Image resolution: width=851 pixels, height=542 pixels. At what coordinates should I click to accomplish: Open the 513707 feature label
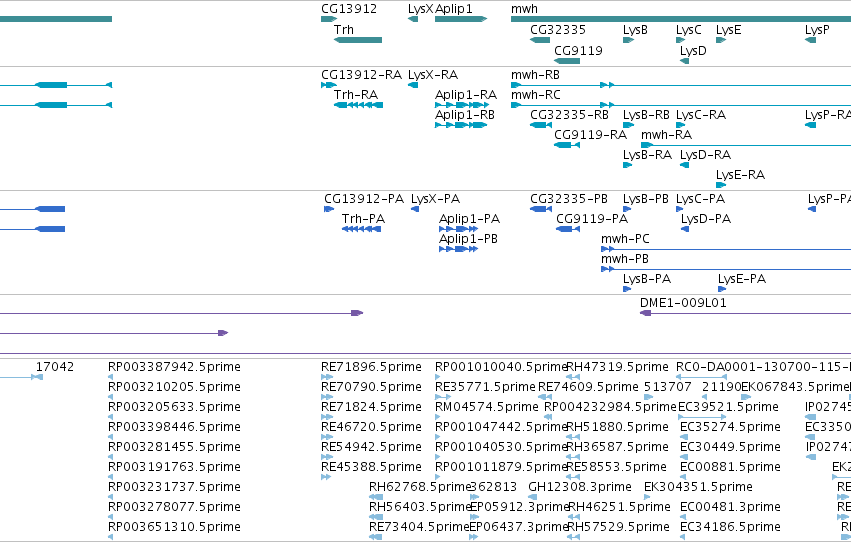coord(668,387)
